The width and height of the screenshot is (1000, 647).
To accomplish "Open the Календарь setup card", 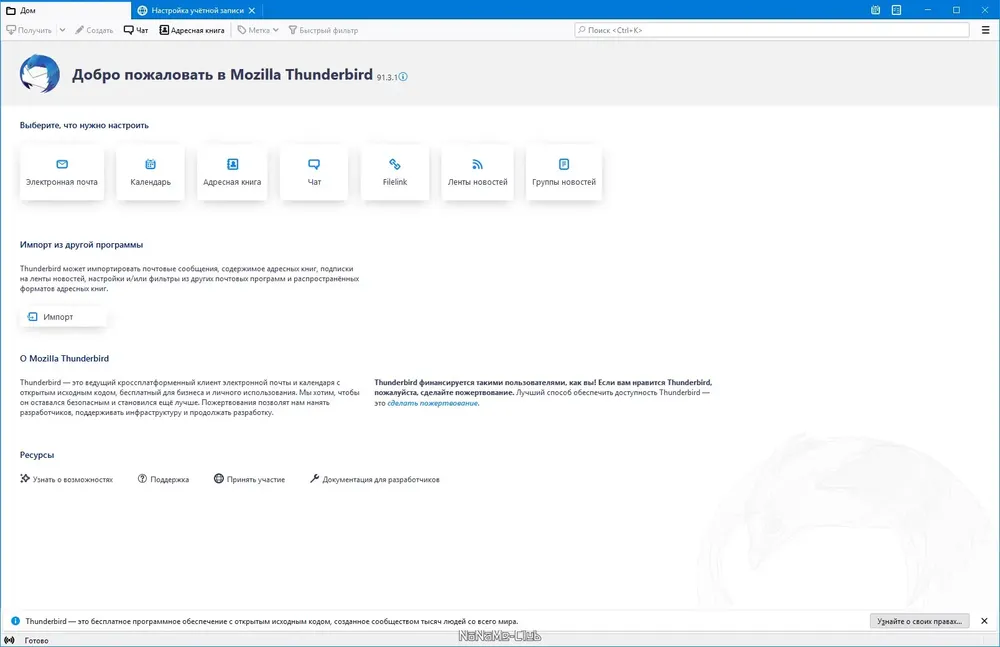I will [x=151, y=172].
